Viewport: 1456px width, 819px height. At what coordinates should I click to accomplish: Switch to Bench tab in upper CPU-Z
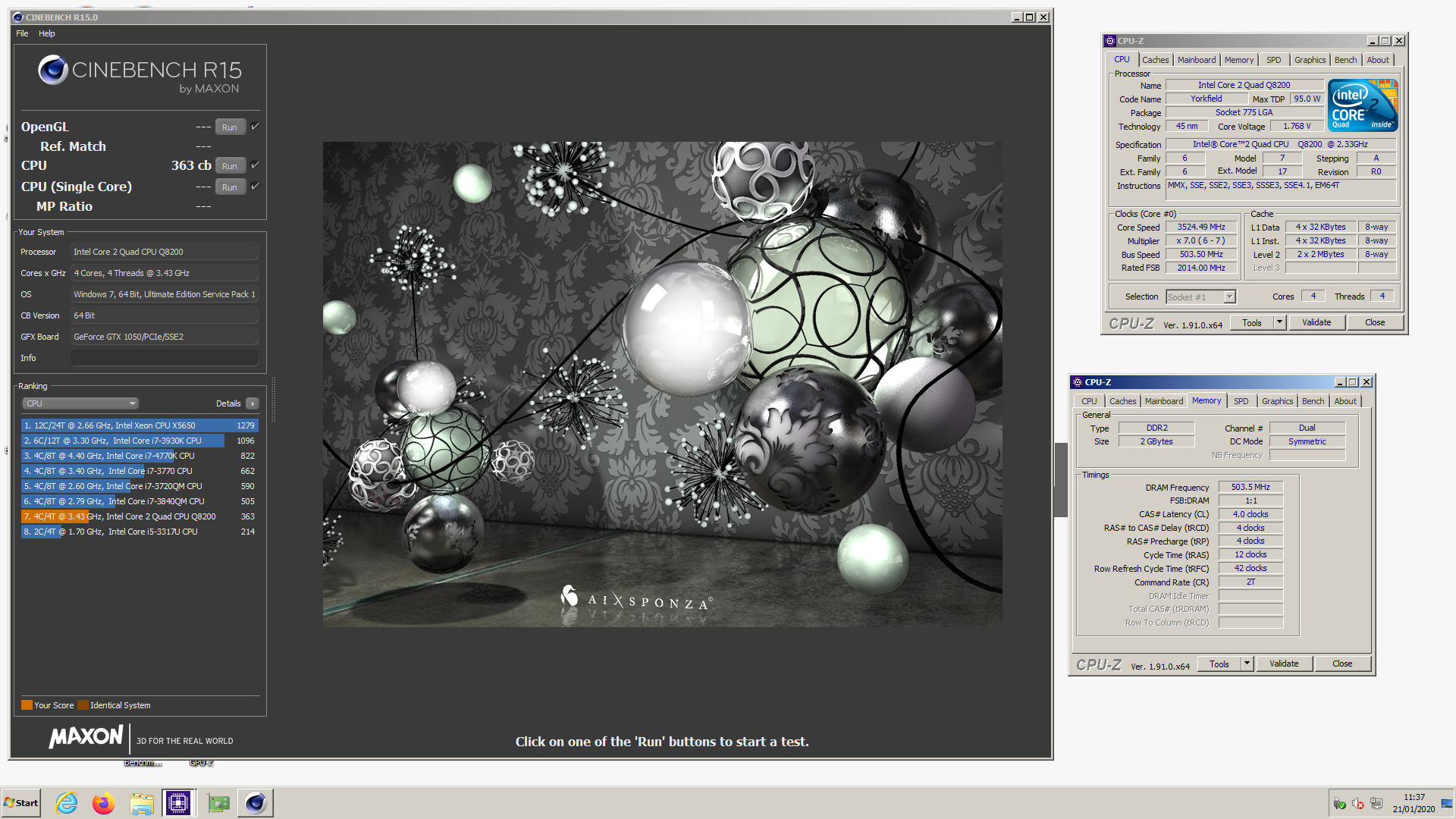pos(1345,60)
